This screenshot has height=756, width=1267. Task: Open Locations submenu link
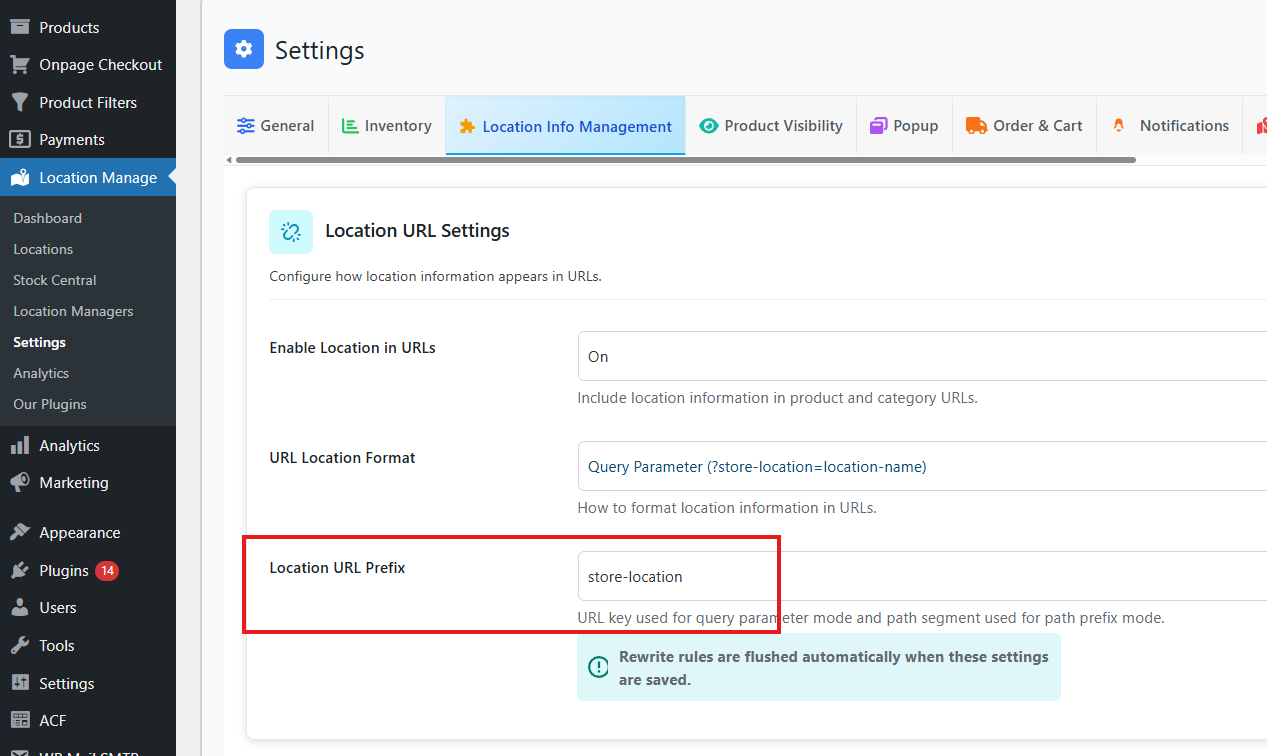[x=43, y=249]
